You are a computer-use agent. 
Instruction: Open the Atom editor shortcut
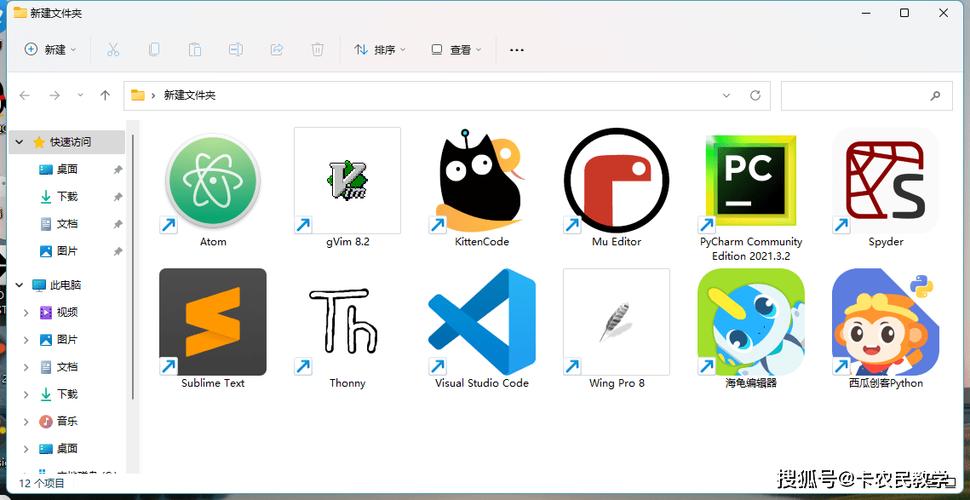click(x=213, y=181)
